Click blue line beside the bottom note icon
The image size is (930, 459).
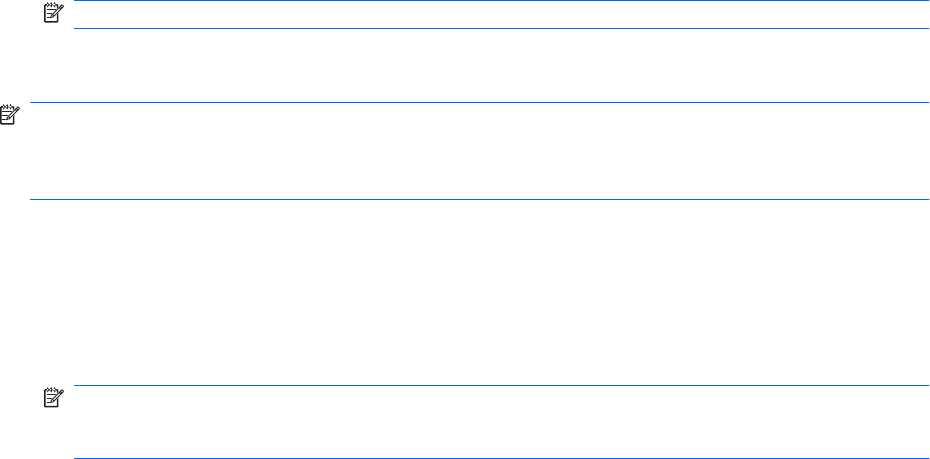(x=500, y=386)
